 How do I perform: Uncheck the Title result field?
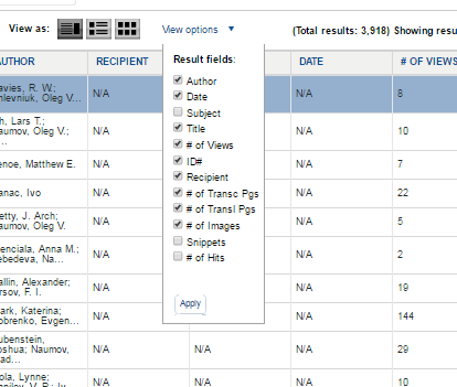coord(178,128)
